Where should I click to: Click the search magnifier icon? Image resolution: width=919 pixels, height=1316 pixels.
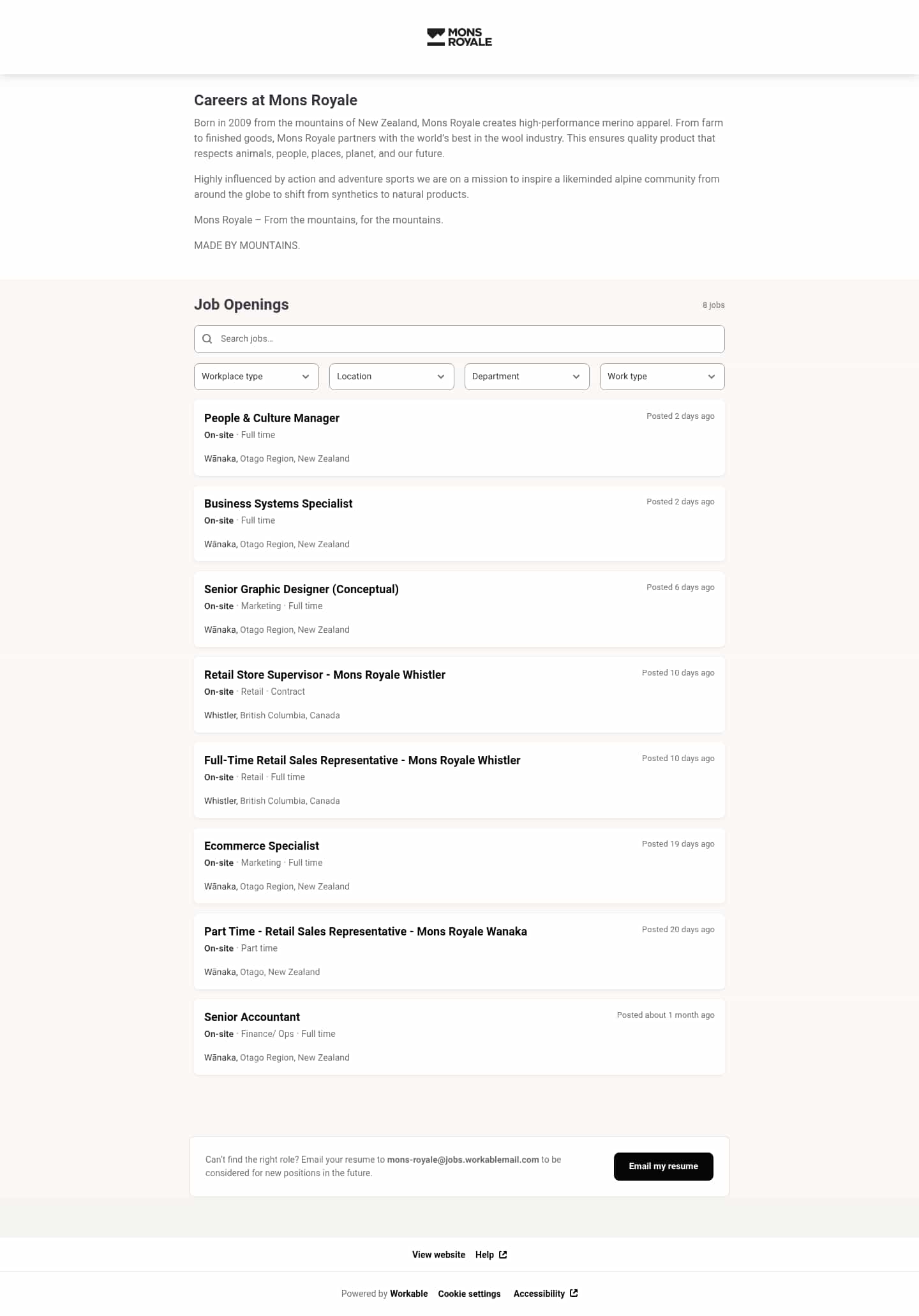[x=207, y=339]
